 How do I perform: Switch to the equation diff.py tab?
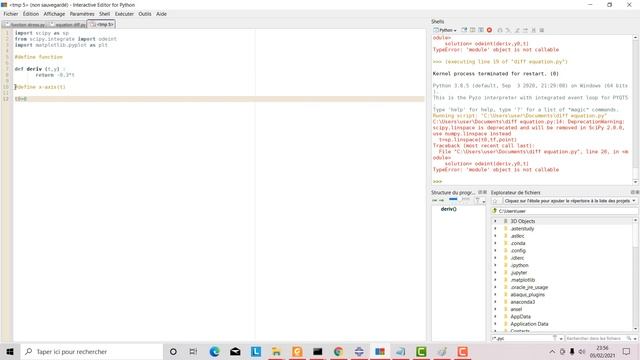[x=67, y=25]
